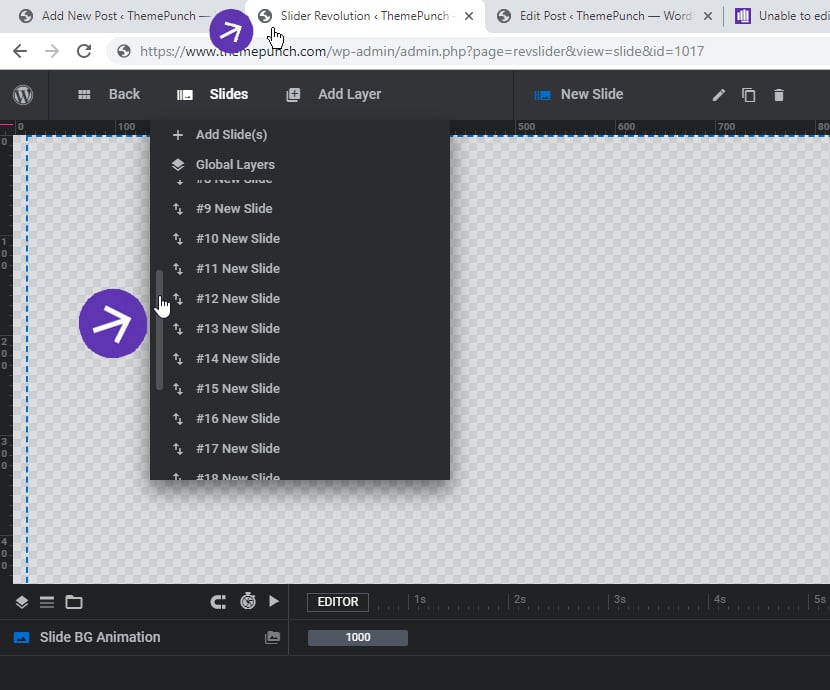Screen dimensions: 830x690
Task: Reload the browser page
Action: pyautogui.click(x=84, y=51)
